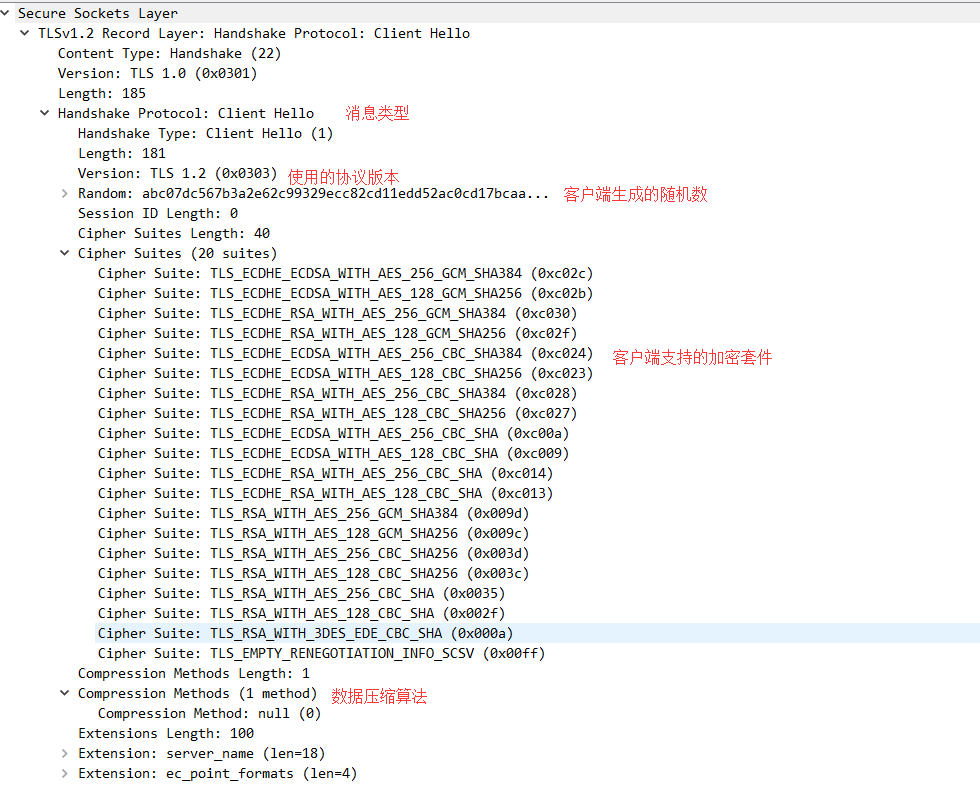Screen dimensions: 980x787
Task: Select Compression Method: null (0) row
Action: click(209, 713)
